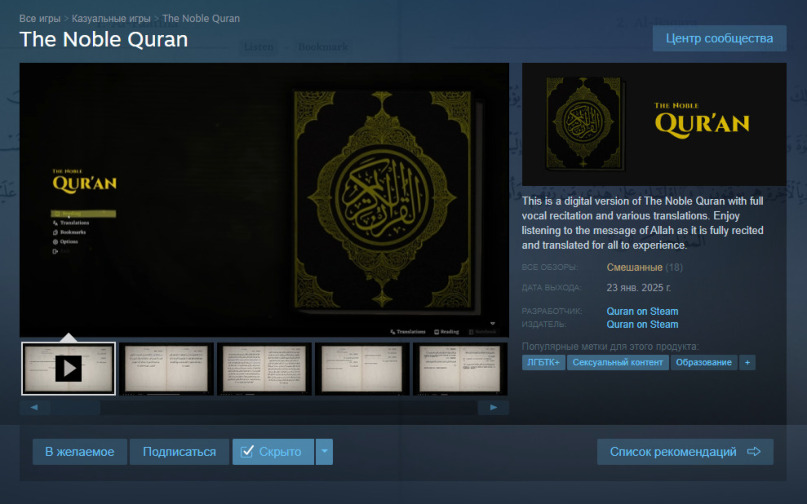This screenshot has width=807, height=504.
Task: Select the second screenshot thumbnail
Action: tap(166, 369)
